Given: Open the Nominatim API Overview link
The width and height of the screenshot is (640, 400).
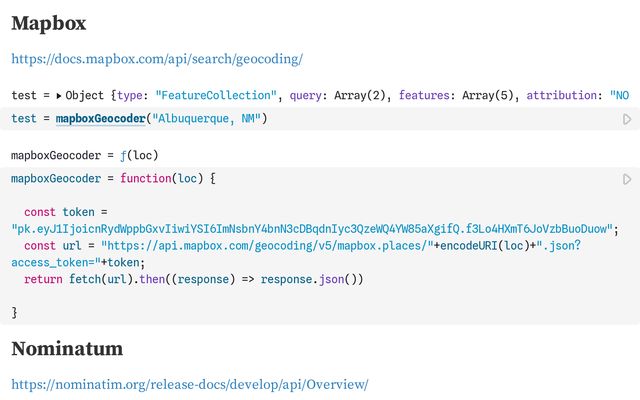Looking at the screenshot, I should [x=190, y=384].
